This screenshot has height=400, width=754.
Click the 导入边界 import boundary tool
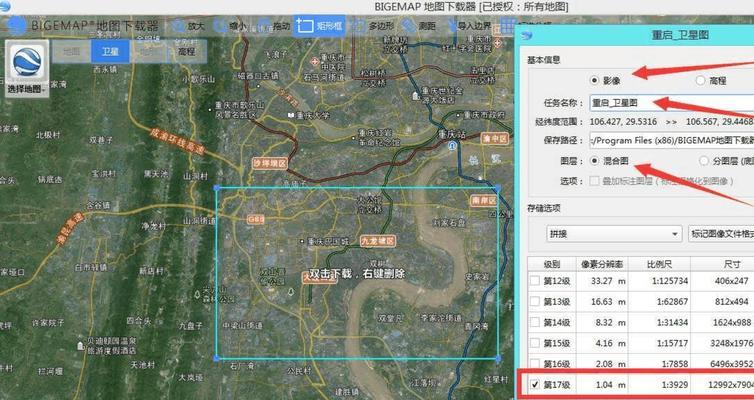(468, 26)
